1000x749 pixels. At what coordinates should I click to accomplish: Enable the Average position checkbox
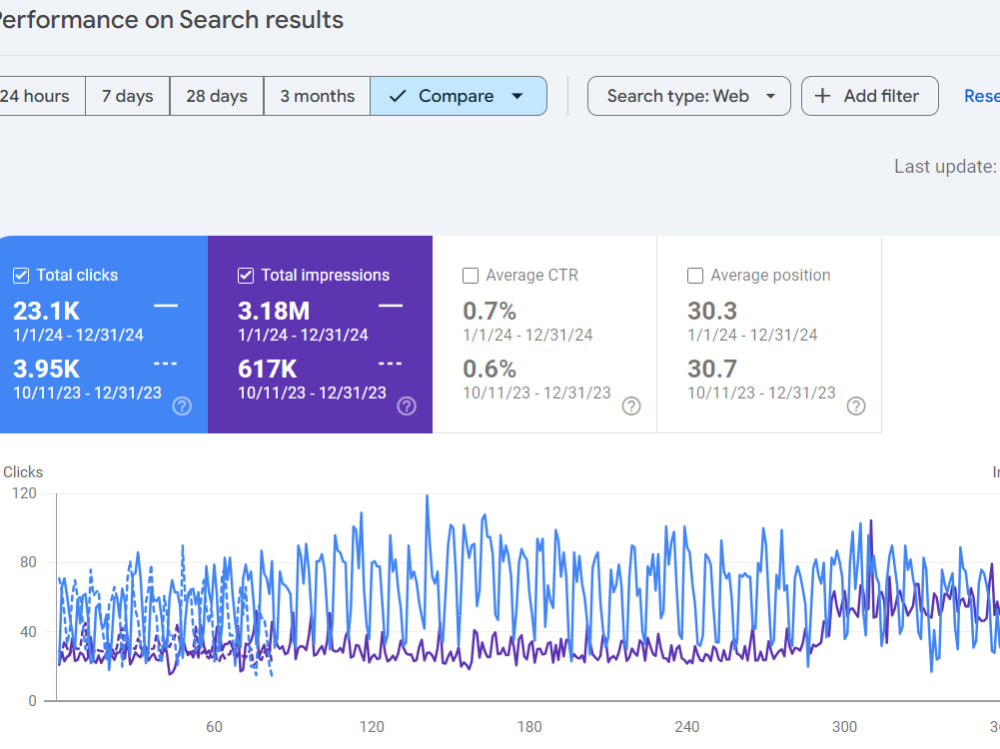point(695,276)
